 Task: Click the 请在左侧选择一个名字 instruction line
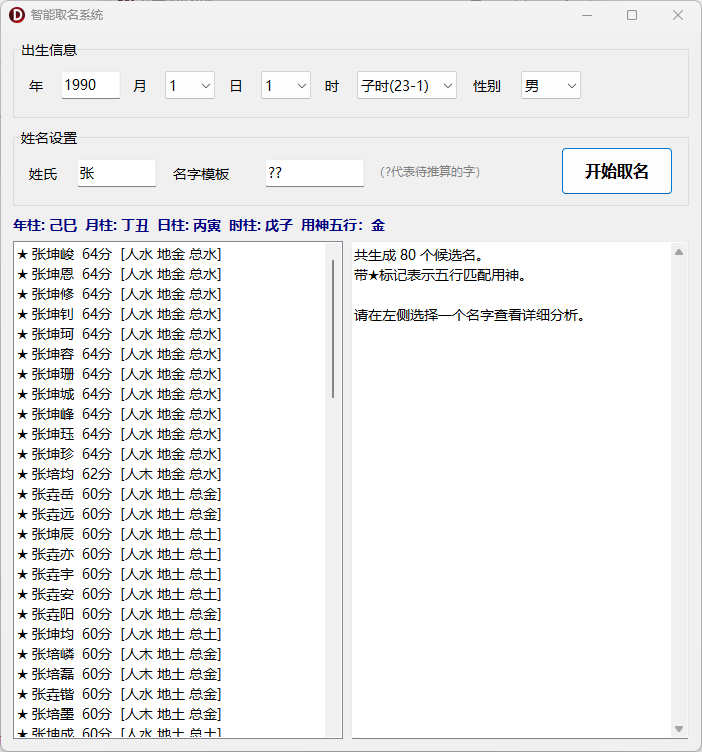469,316
